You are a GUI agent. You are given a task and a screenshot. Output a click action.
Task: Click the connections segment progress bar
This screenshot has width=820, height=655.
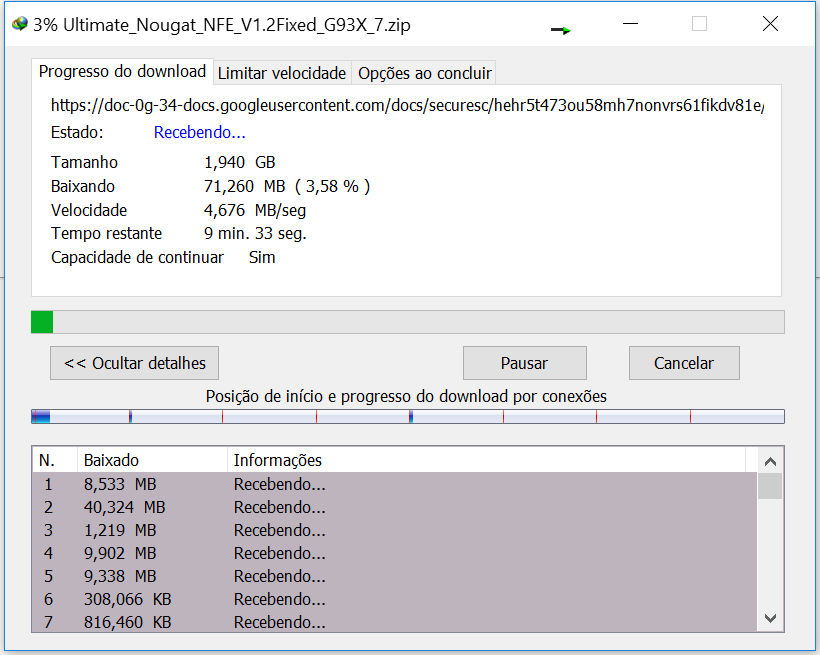407,416
